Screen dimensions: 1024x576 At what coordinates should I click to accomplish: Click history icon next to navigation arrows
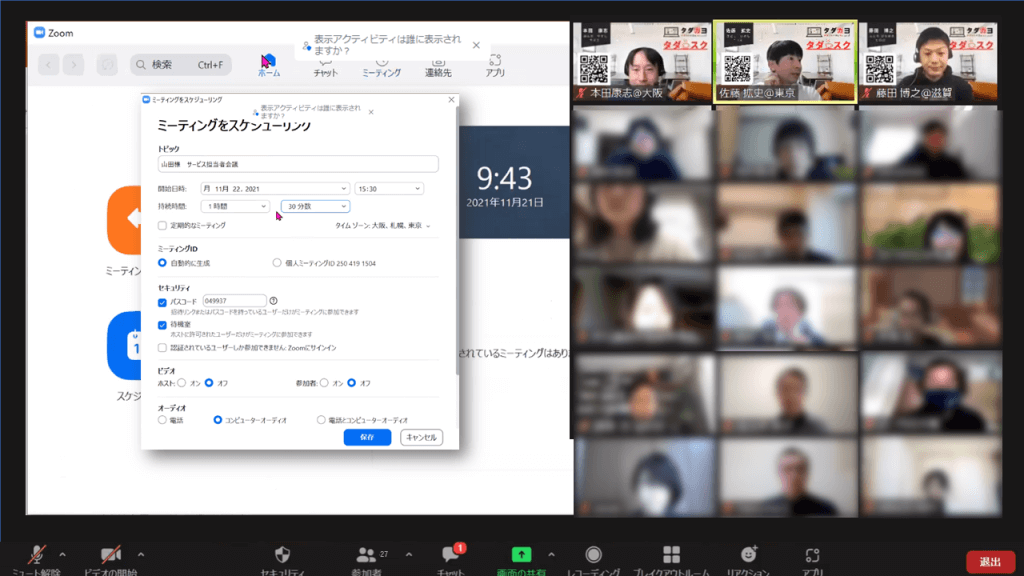[x=107, y=65]
